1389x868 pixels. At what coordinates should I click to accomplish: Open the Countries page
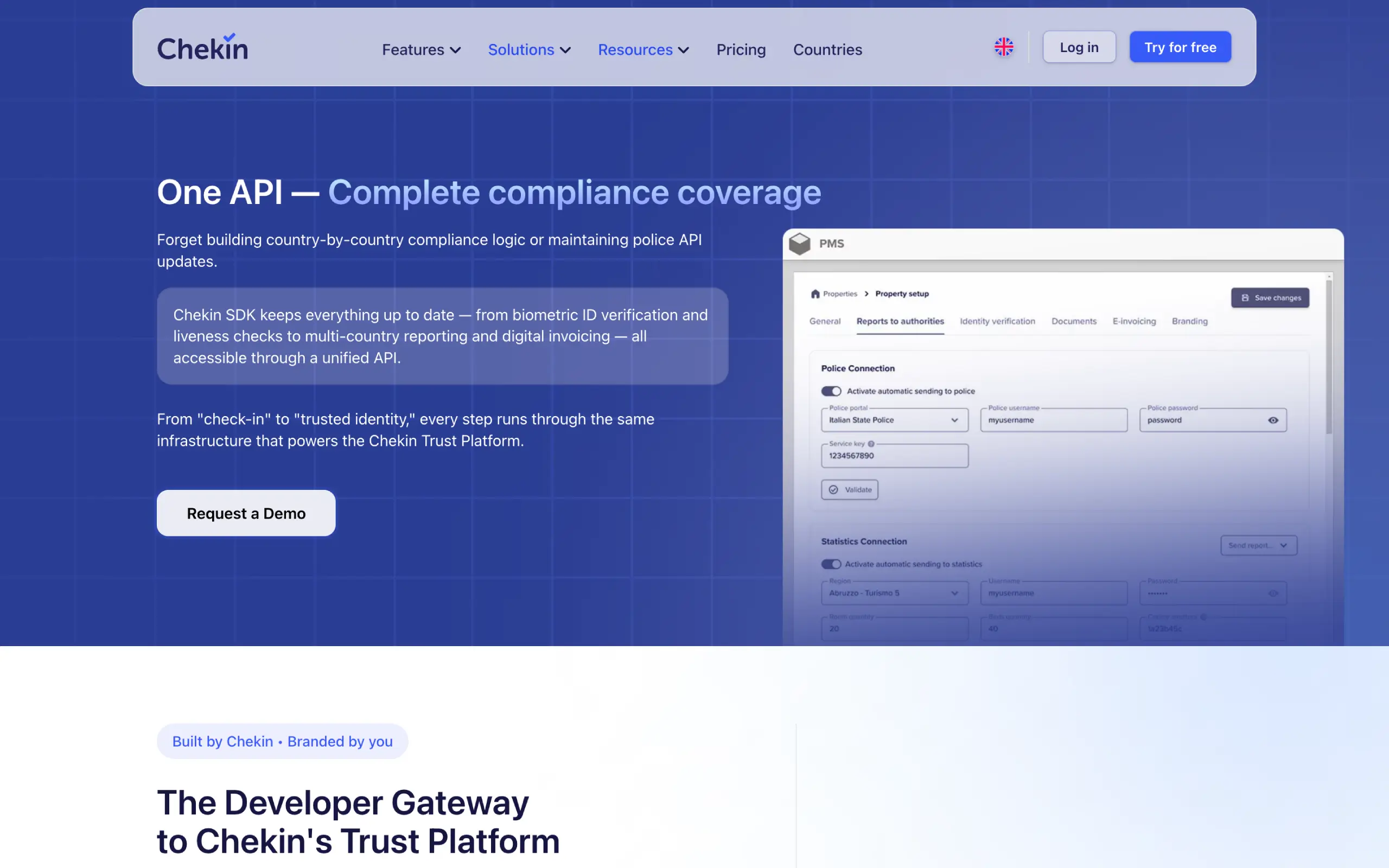827,49
